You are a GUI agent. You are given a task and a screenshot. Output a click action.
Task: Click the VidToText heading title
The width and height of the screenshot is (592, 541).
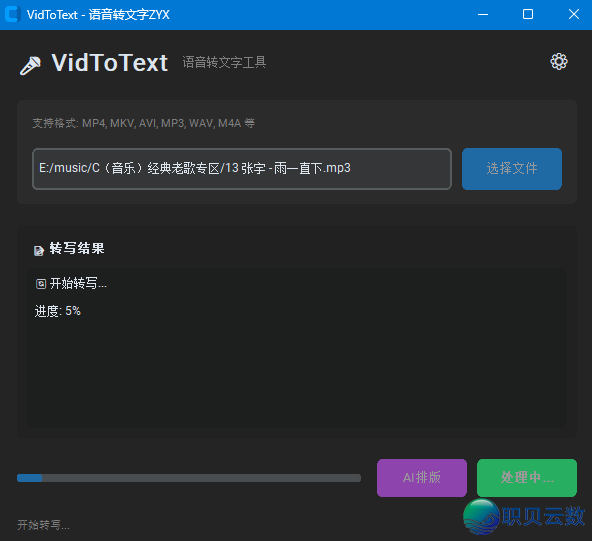tap(109, 63)
